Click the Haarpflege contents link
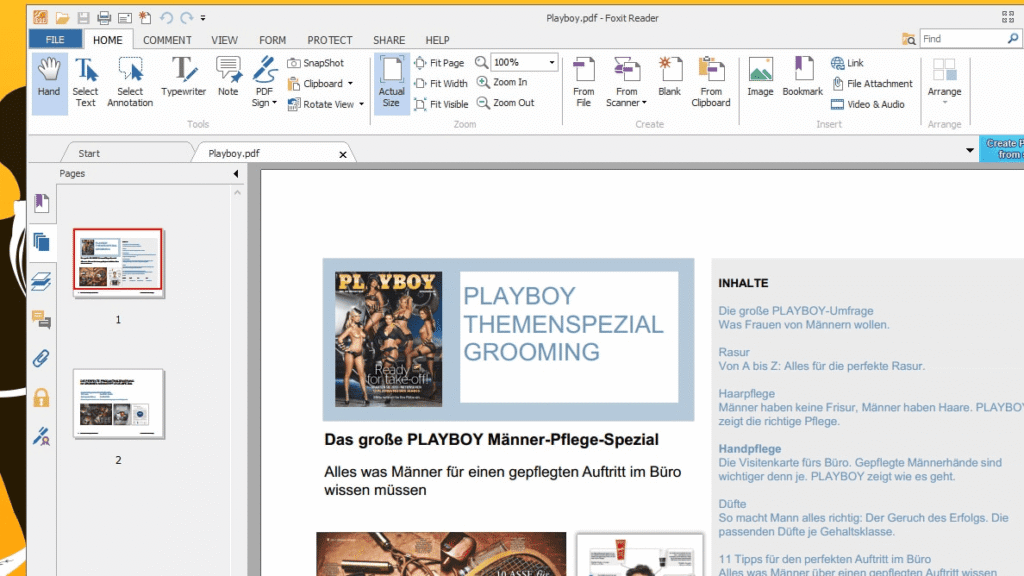This screenshot has width=1024, height=576. click(x=746, y=394)
